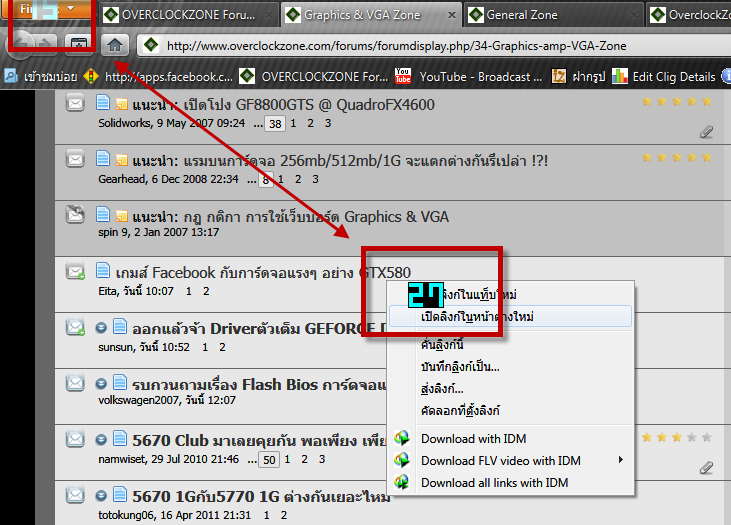Select the Graphics & VGA Zone tab
This screenshot has width=731, height=525.
tap(371, 15)
